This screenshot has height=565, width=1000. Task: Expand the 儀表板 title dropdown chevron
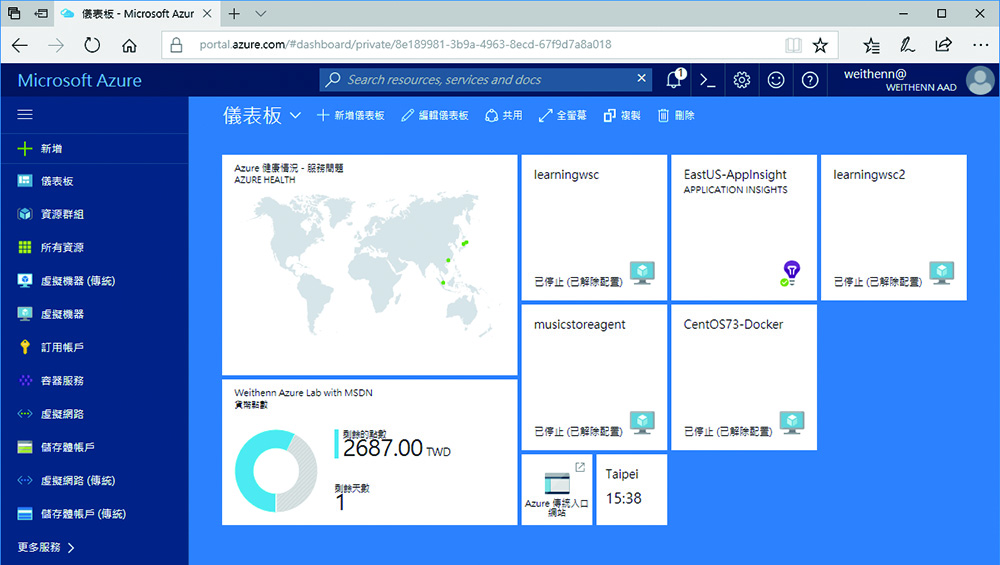coord(295,115)
